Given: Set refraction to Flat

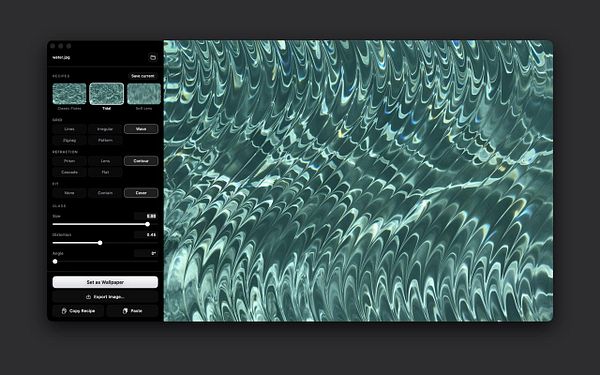Looking at the screenshot, I should point(105,173).
